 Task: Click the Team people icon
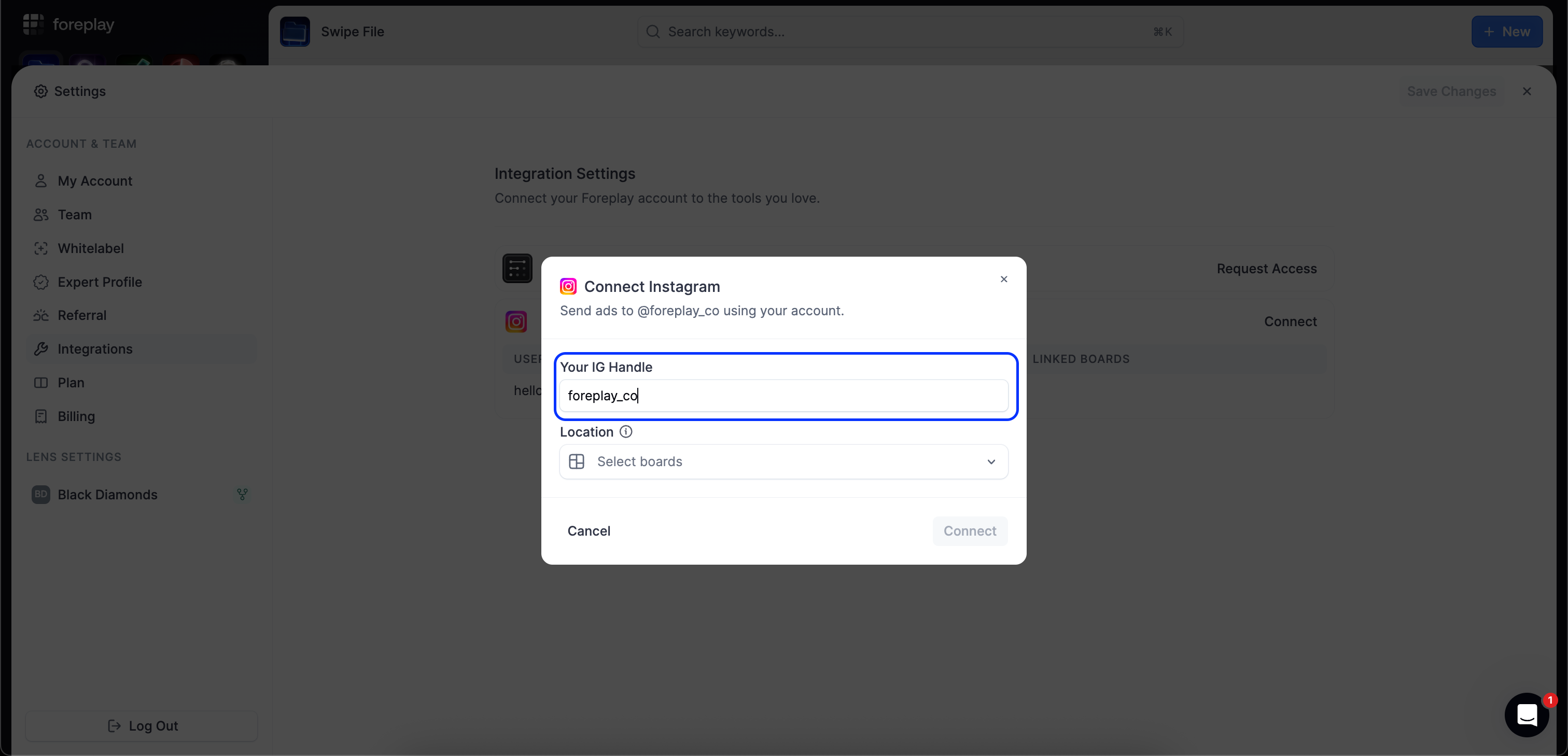pos(41,215)
